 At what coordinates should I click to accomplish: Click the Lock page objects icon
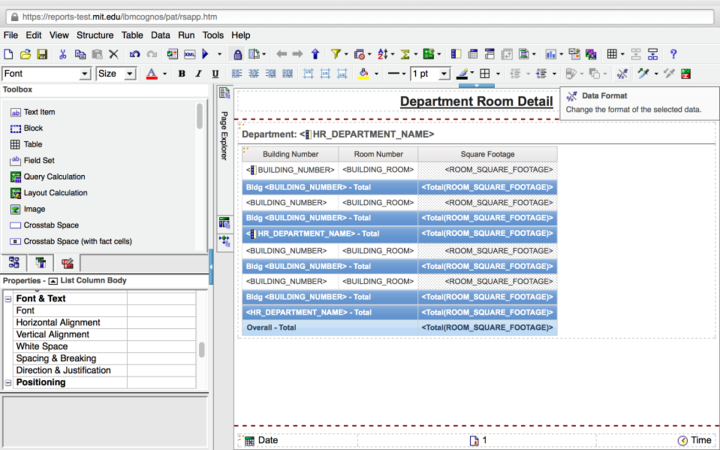(x=237, y=54)
